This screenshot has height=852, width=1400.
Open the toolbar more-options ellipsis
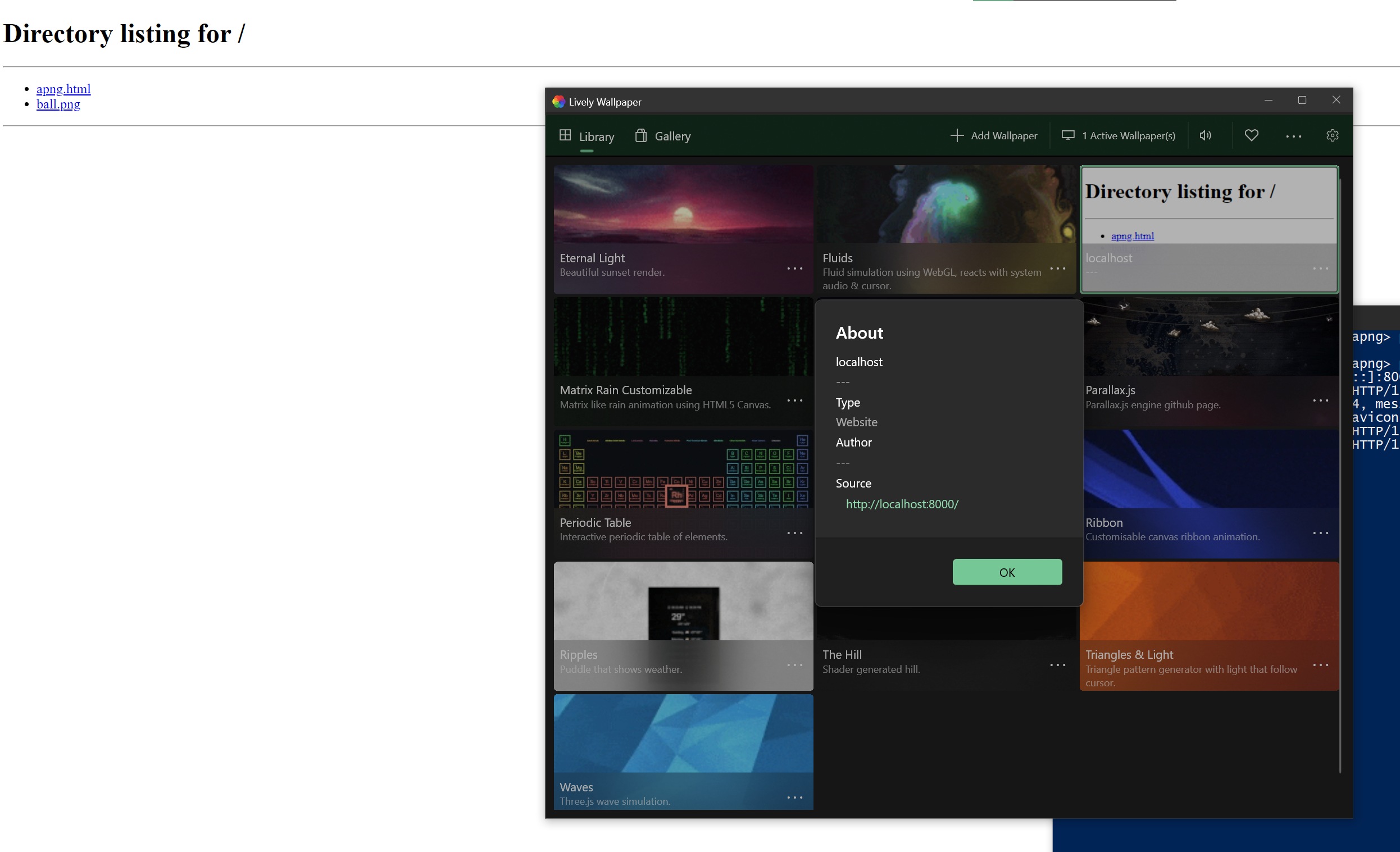[1293, 136]
